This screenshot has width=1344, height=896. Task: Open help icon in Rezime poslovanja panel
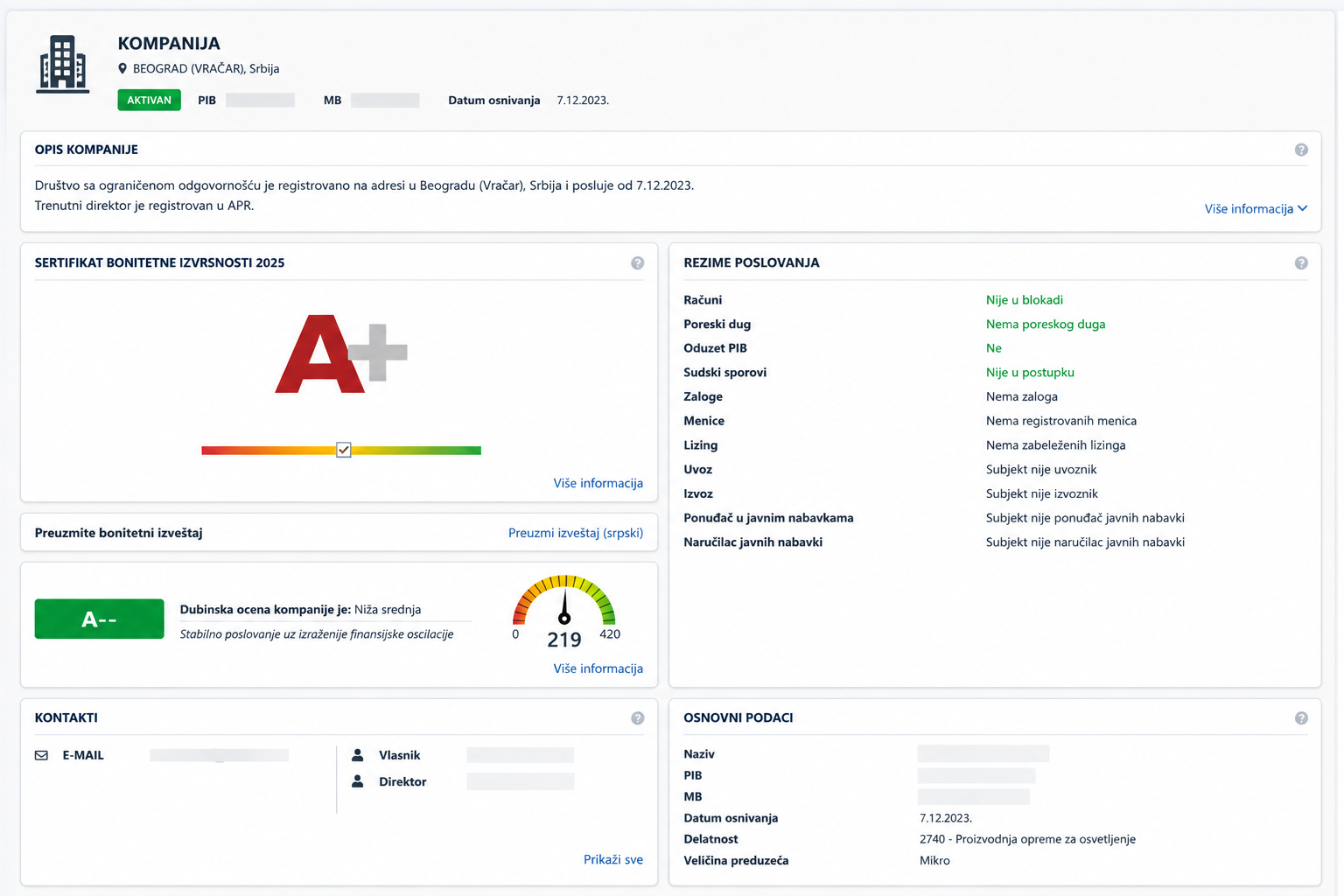[x=1301, y=262]
